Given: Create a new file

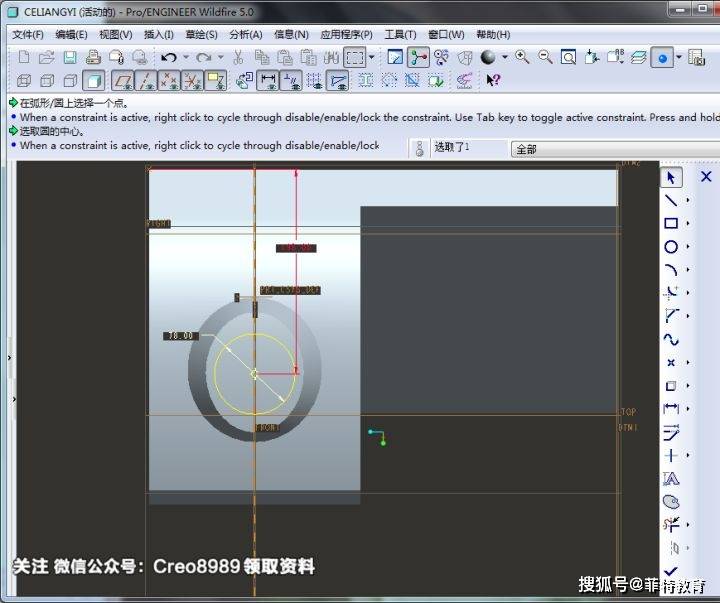Looking at the screenshot, I should [x=23, y=57].
